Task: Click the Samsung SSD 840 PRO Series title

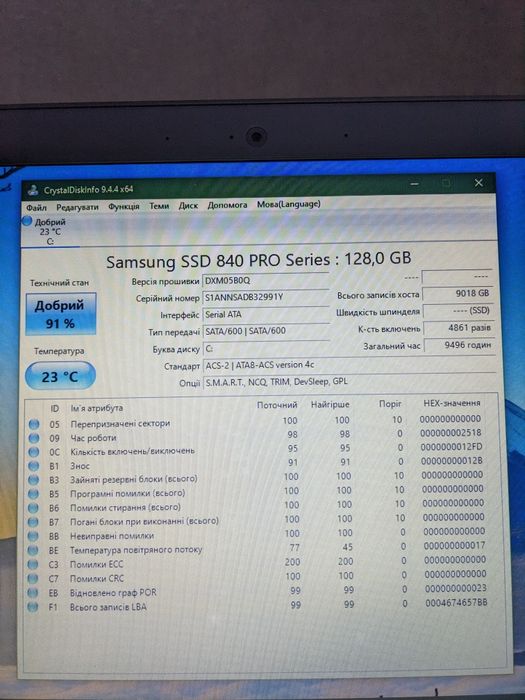Action: [x=258, y=261]
